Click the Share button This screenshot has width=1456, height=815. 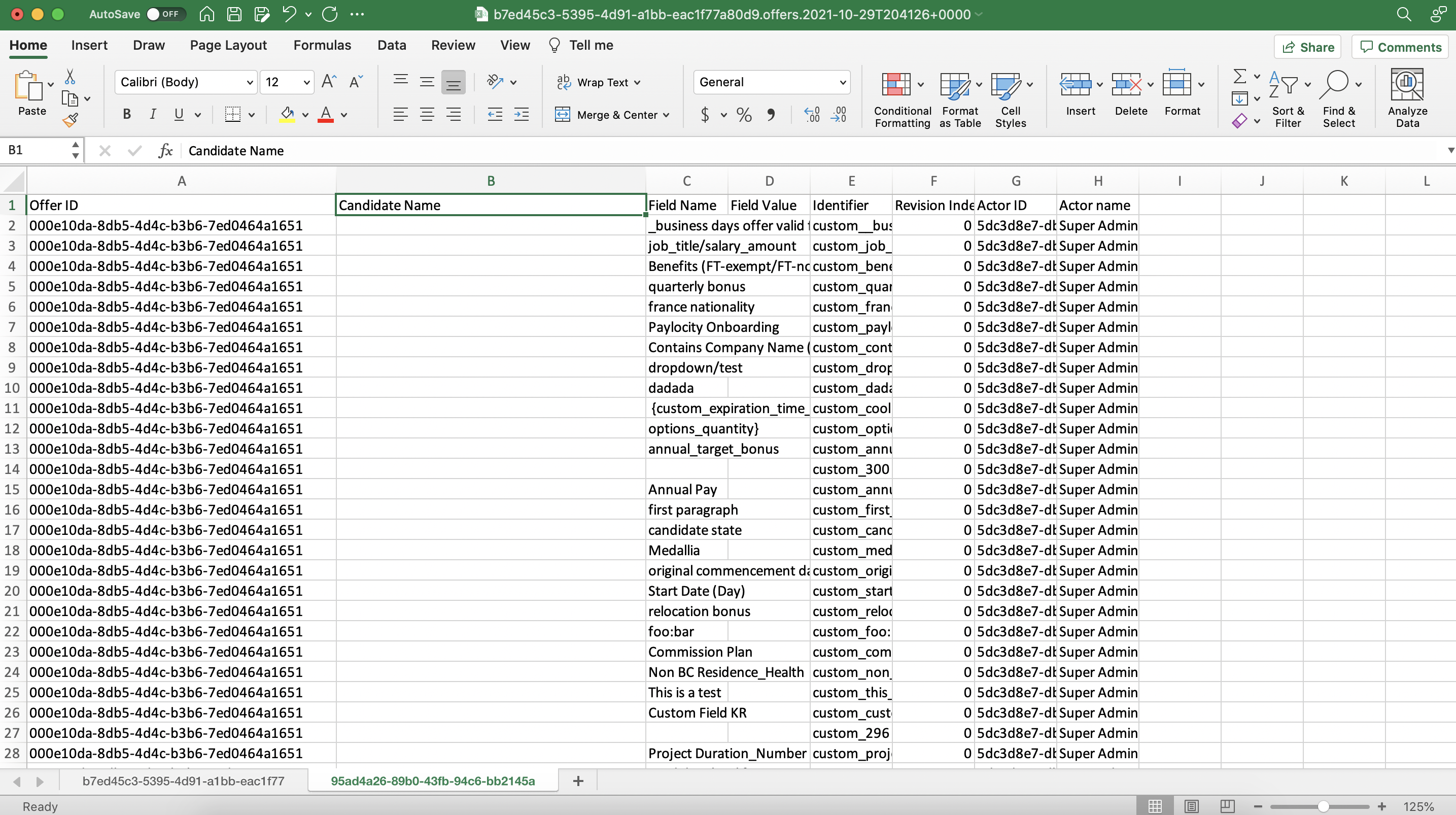click(1307, 46)
